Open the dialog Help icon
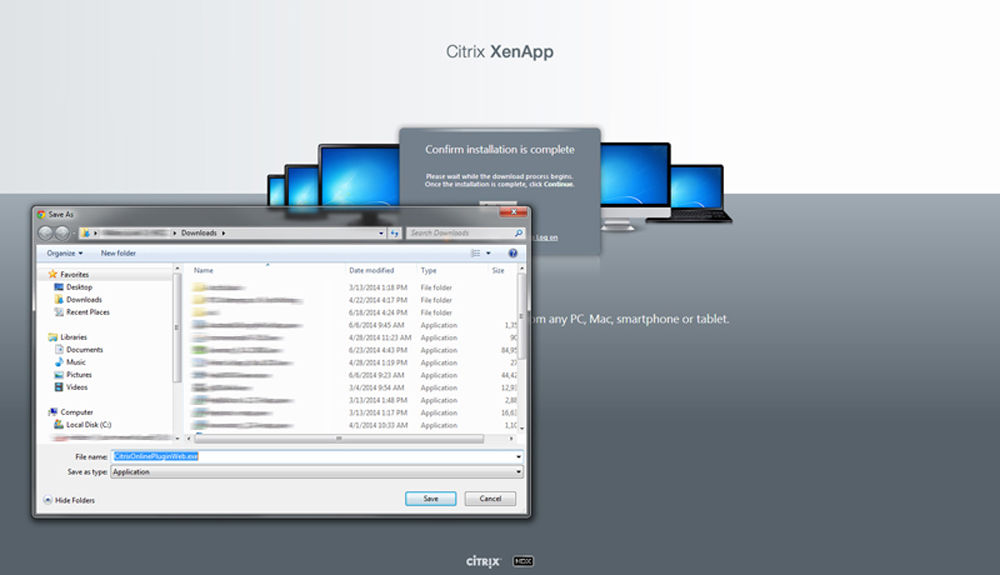Viewport: 1000px width, 575px height. (513, 254)
